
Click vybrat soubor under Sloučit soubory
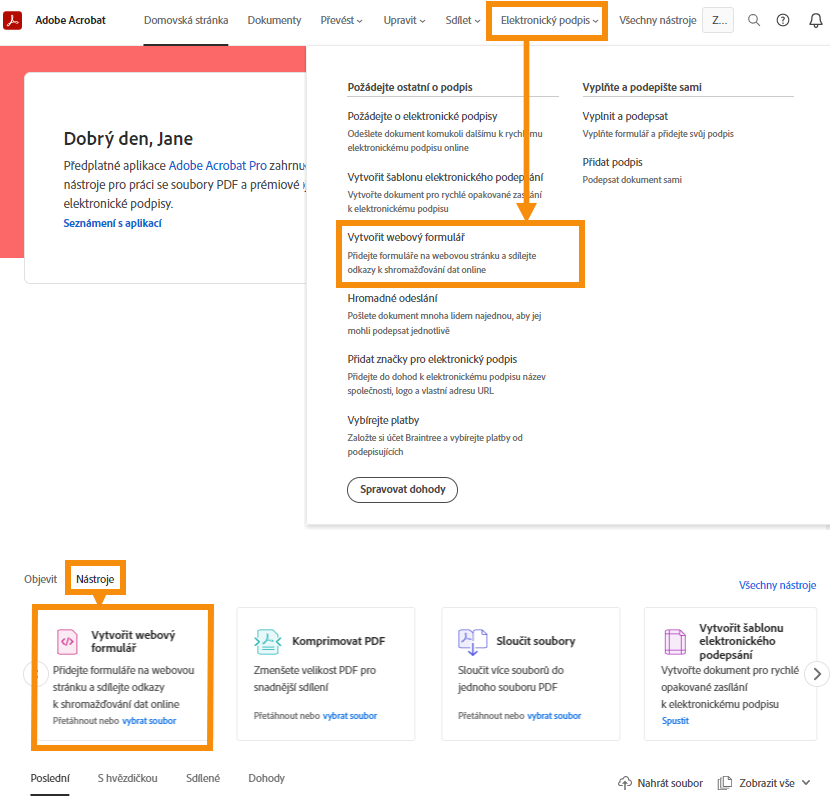click(x=554, y=716)
